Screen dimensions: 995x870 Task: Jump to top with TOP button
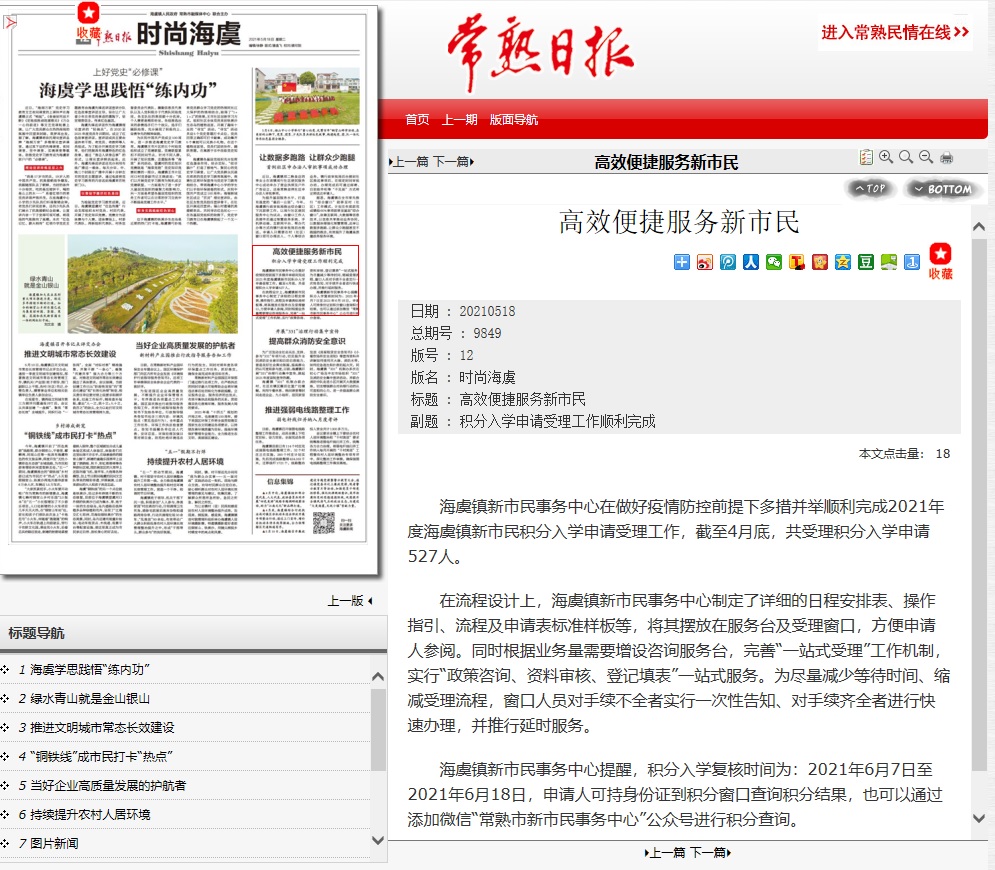pyautogui.click(x=869, y=188)
